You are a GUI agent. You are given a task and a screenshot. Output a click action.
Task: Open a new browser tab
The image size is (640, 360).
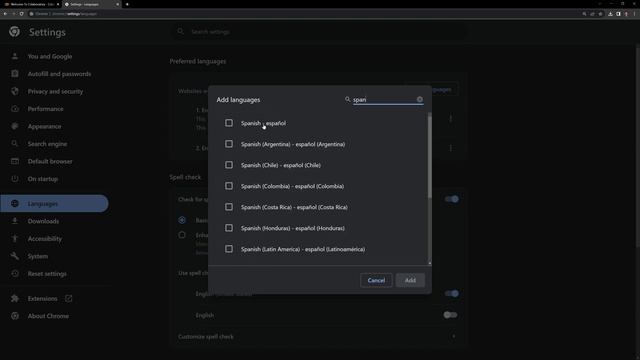point(127,4)
